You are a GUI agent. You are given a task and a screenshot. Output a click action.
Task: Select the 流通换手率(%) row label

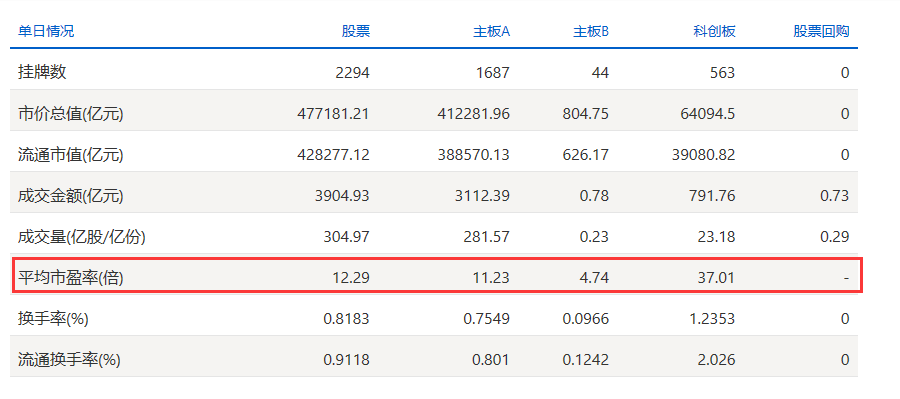[x=69, y=360]
